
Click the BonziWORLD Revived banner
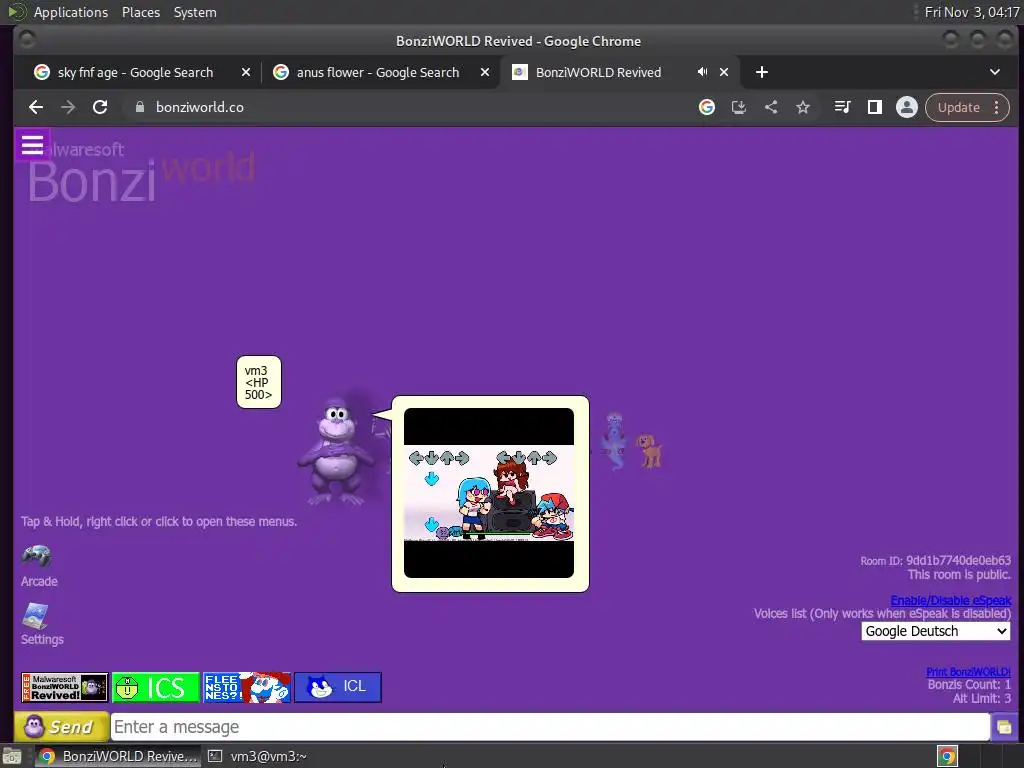point(65,687)
